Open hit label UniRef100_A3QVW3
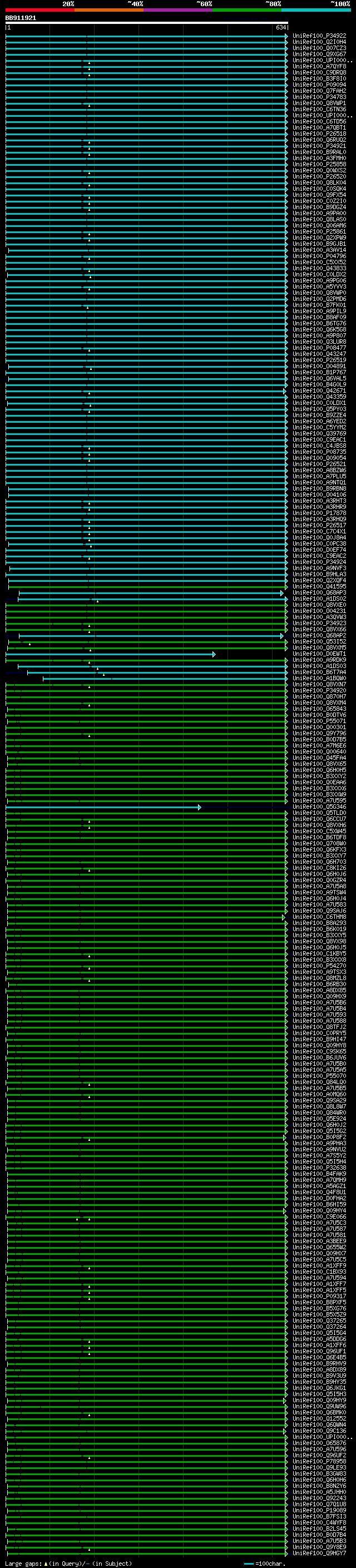 click(319, 617)
